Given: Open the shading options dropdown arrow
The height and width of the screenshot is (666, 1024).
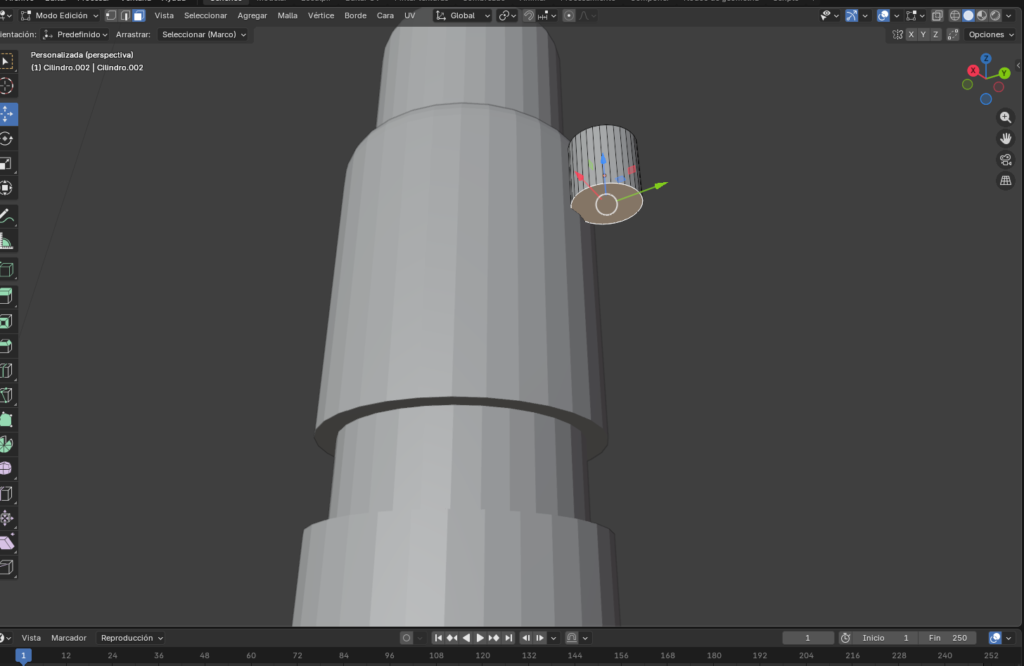Looking at the screenshot, I should [x=1009, y=16].
